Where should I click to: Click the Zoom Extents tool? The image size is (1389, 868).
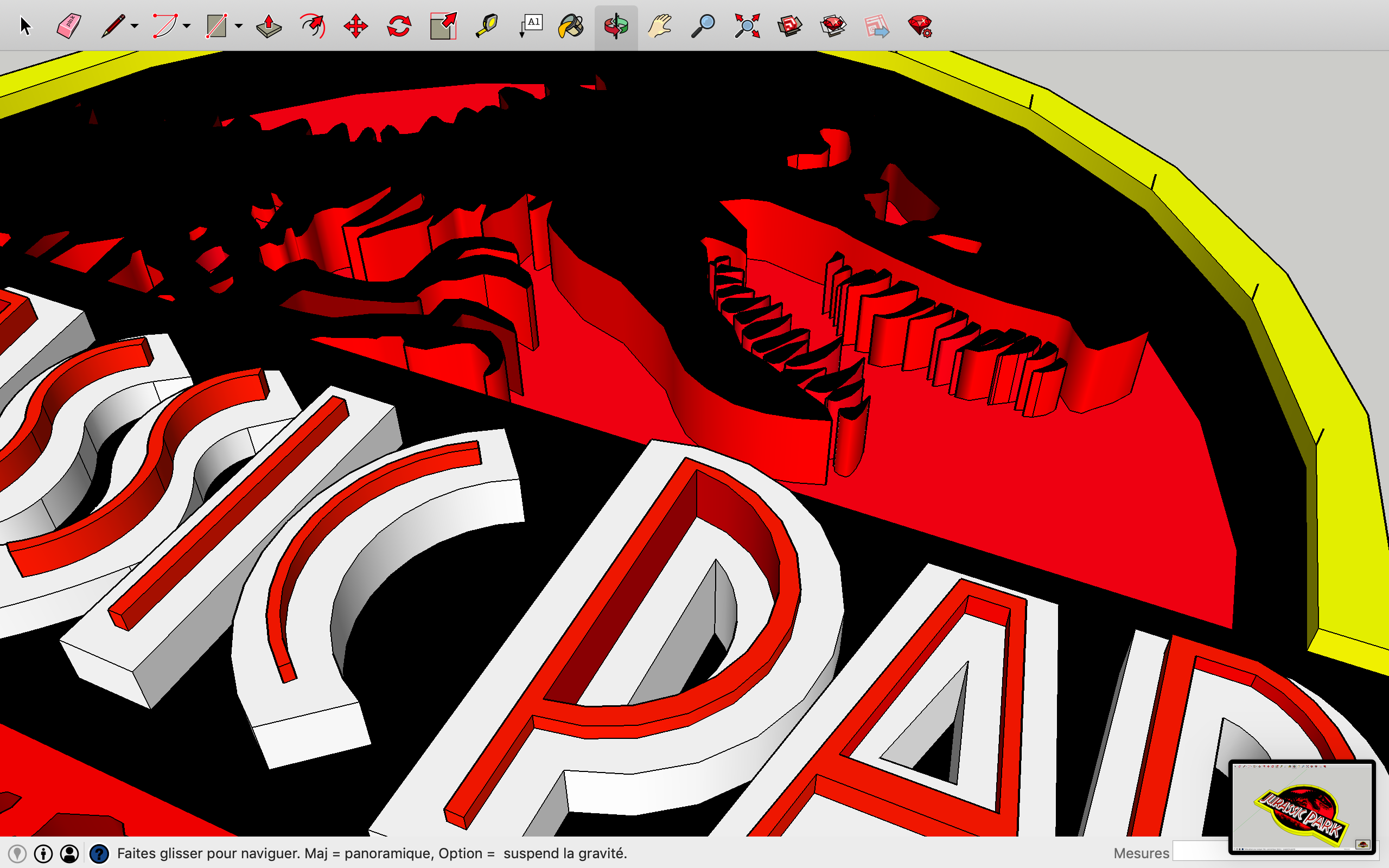click(x=747, y=26)
